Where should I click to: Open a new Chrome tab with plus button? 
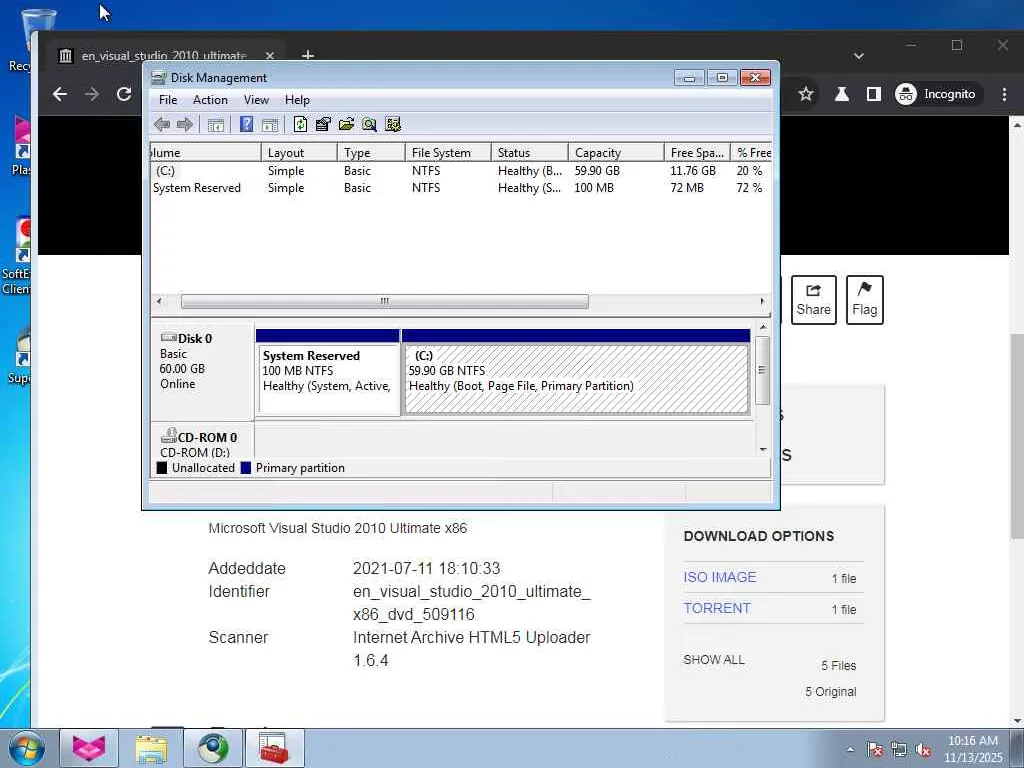(308, 56)
